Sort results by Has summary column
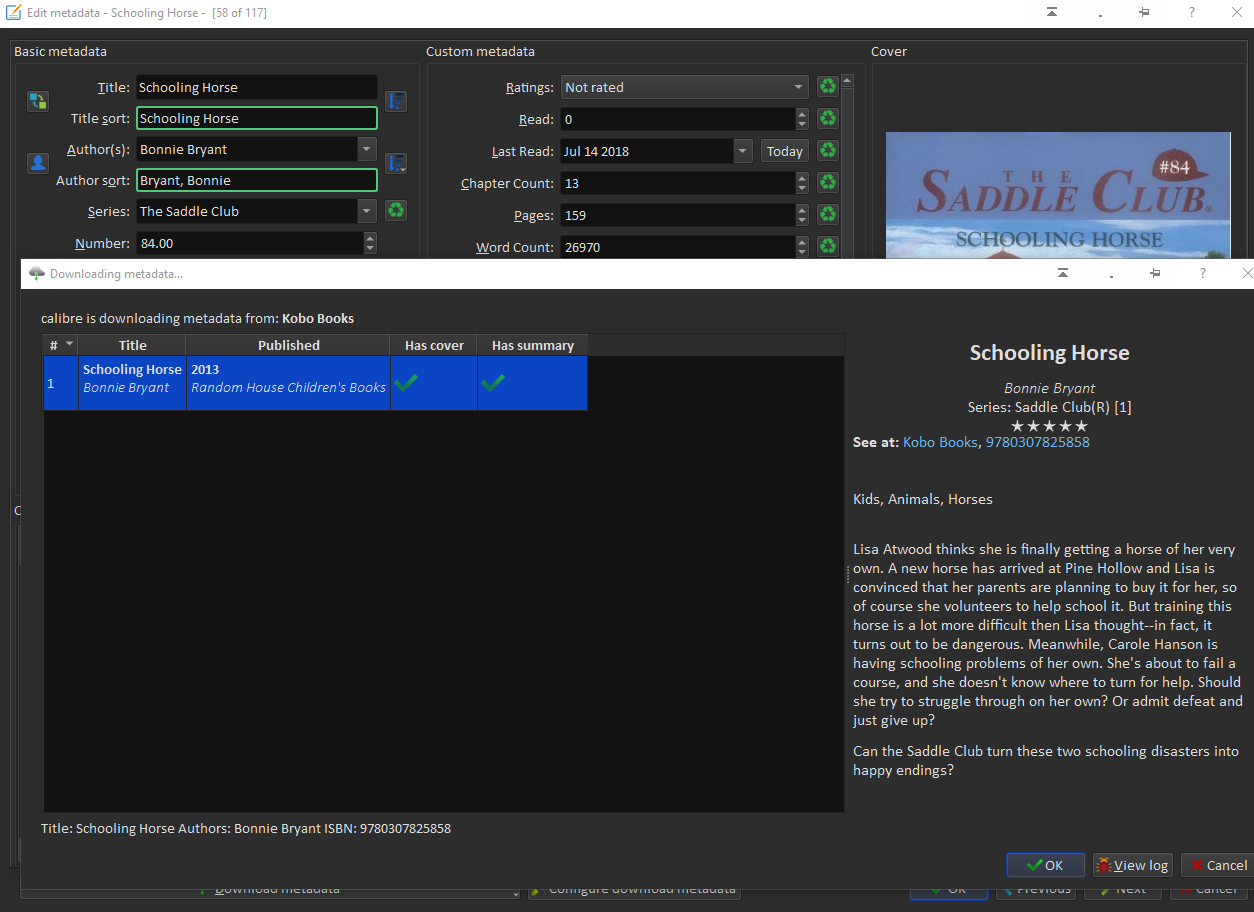The width and height of the screenshot is (1254, 912). 532,345
